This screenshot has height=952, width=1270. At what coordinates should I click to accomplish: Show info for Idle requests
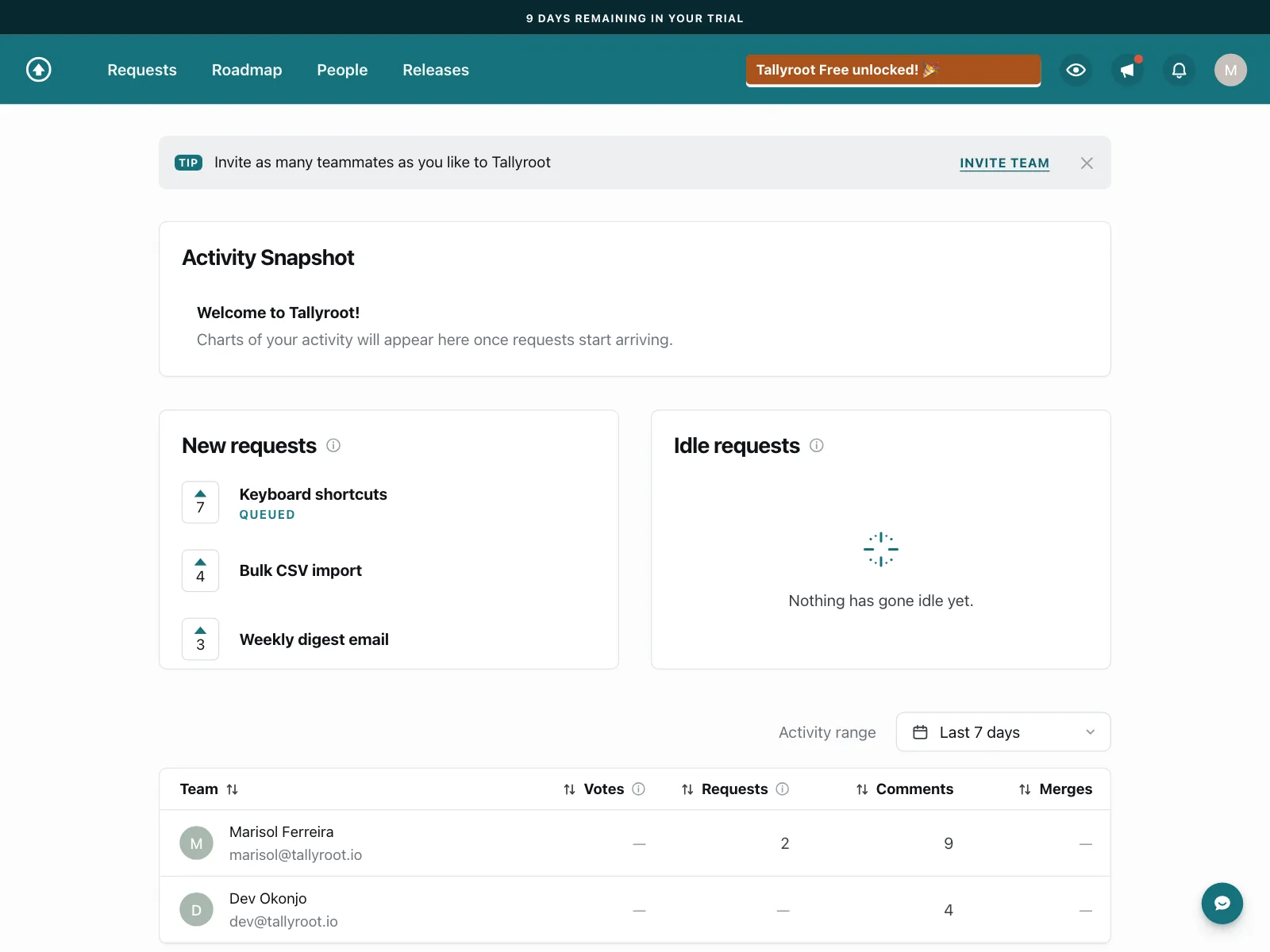click(816, 445)
